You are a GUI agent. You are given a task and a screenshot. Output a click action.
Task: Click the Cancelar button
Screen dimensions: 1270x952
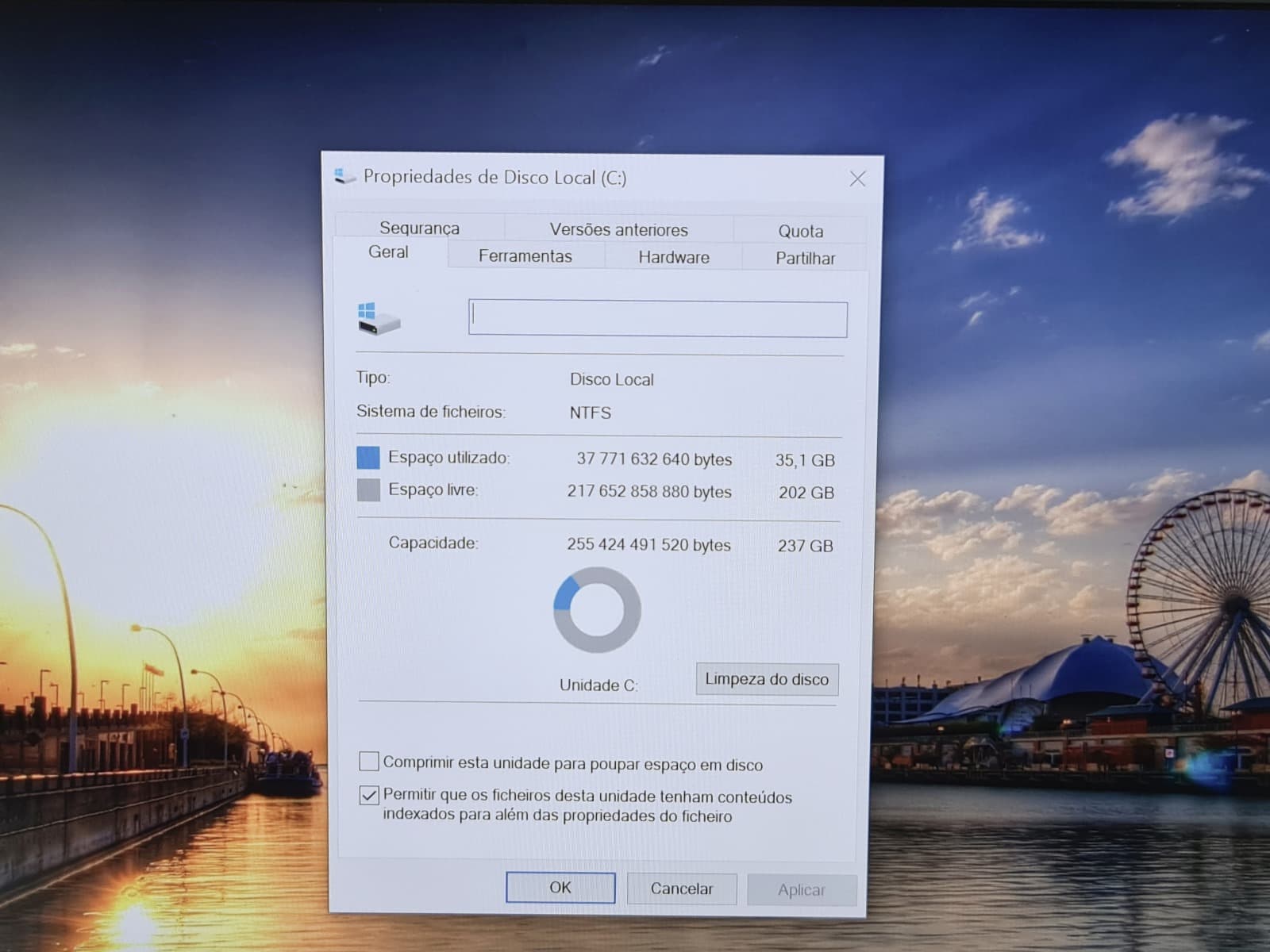coord(682,889)
